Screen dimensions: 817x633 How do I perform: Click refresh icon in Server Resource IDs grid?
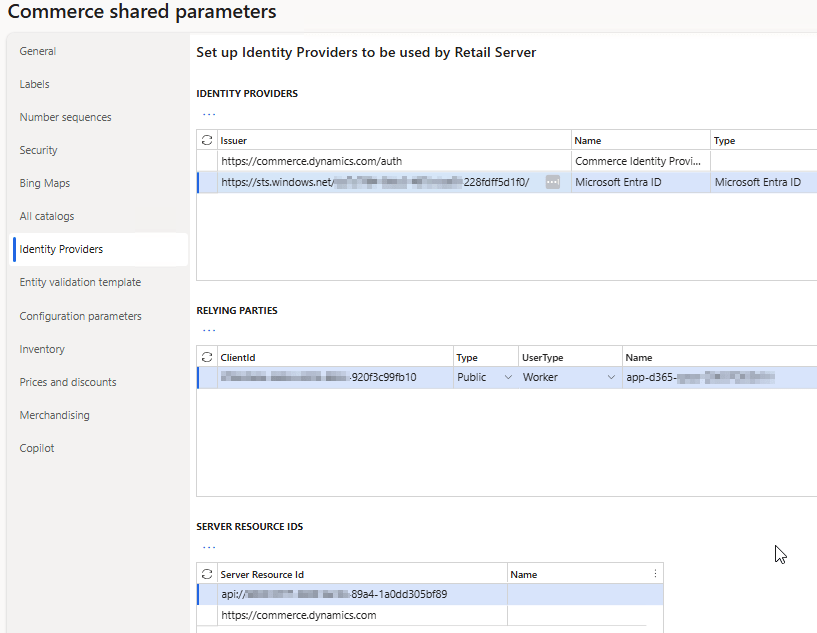[x=207, y=574]
